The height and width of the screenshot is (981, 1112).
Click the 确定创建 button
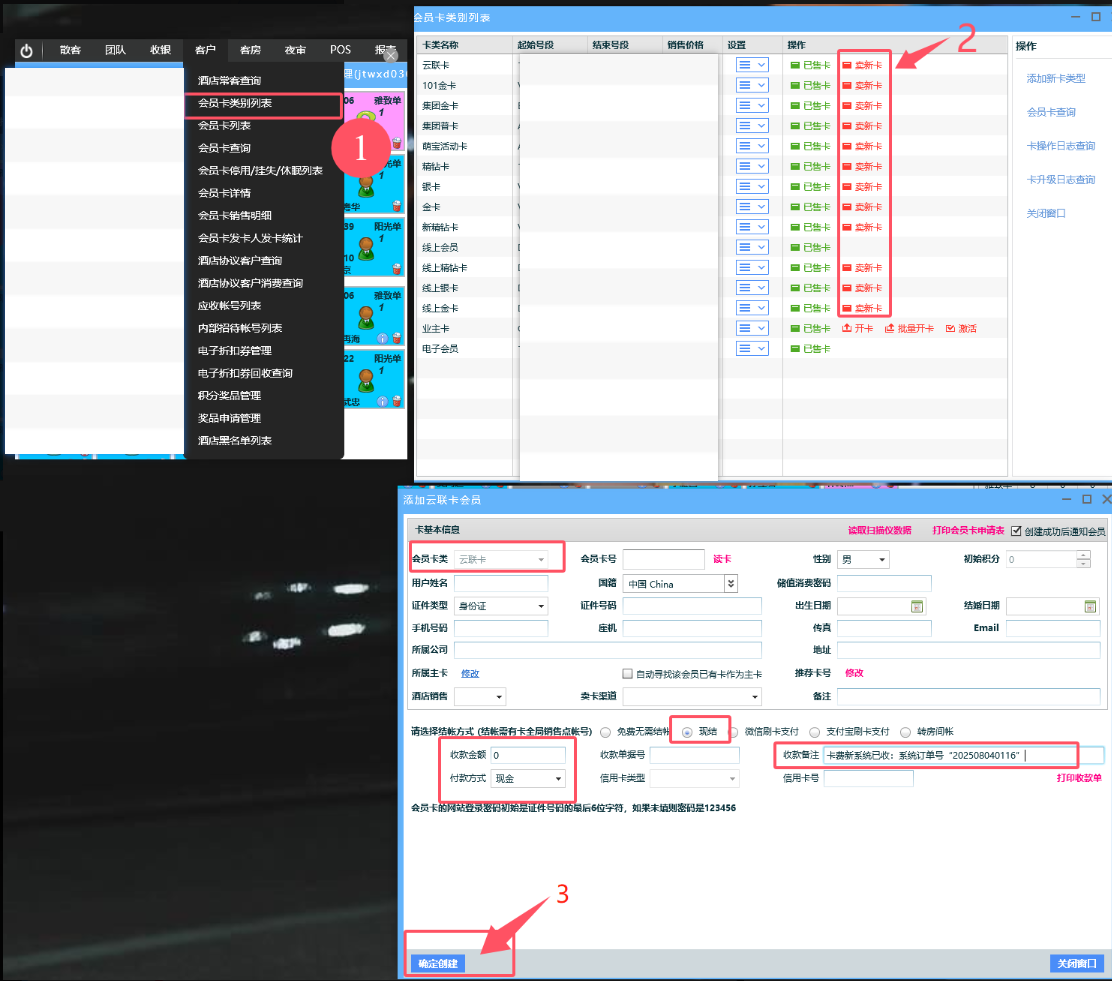click(x=437, y=963)
